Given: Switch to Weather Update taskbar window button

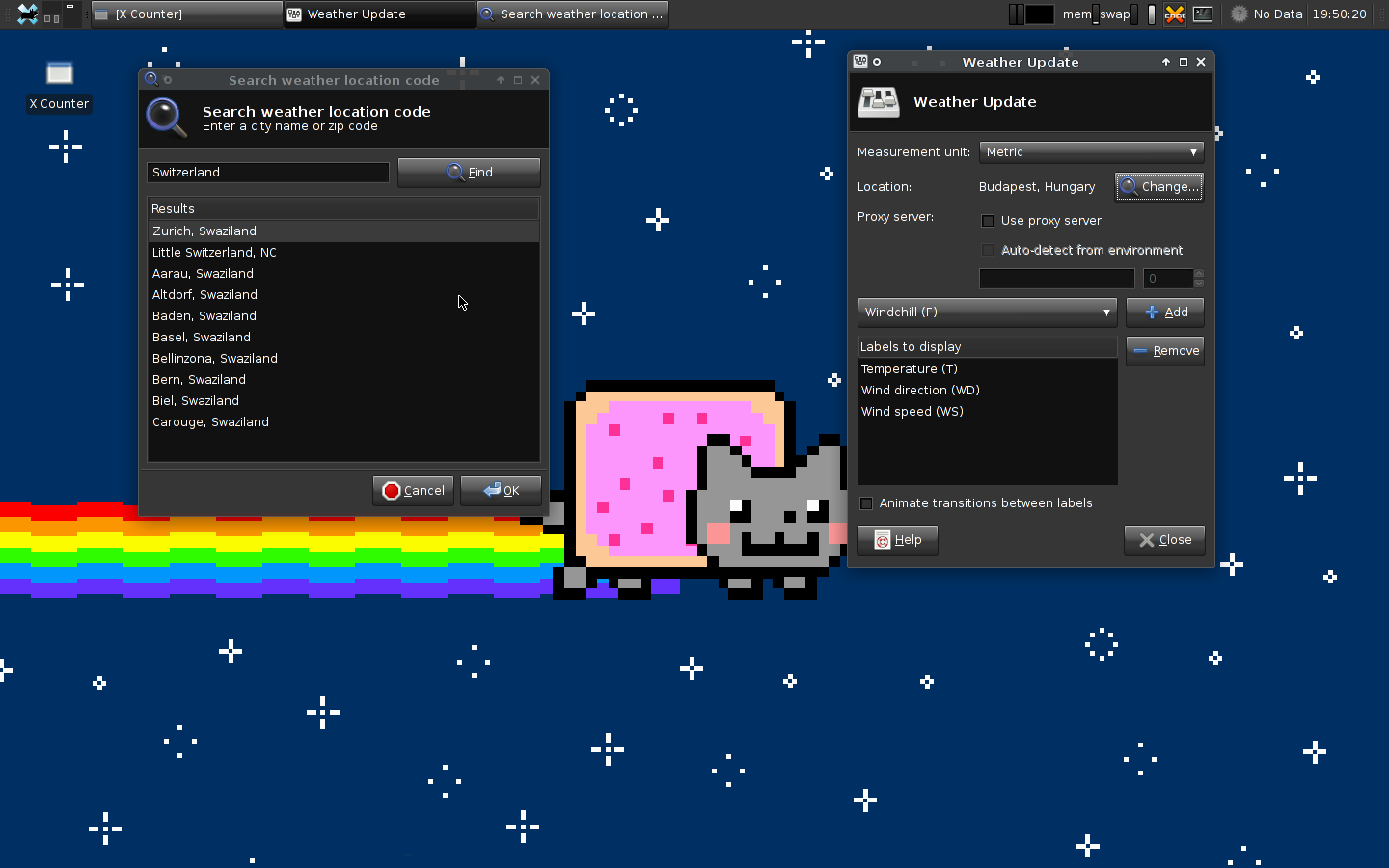Looking at the screenshot, I should [x=380, y=14].
